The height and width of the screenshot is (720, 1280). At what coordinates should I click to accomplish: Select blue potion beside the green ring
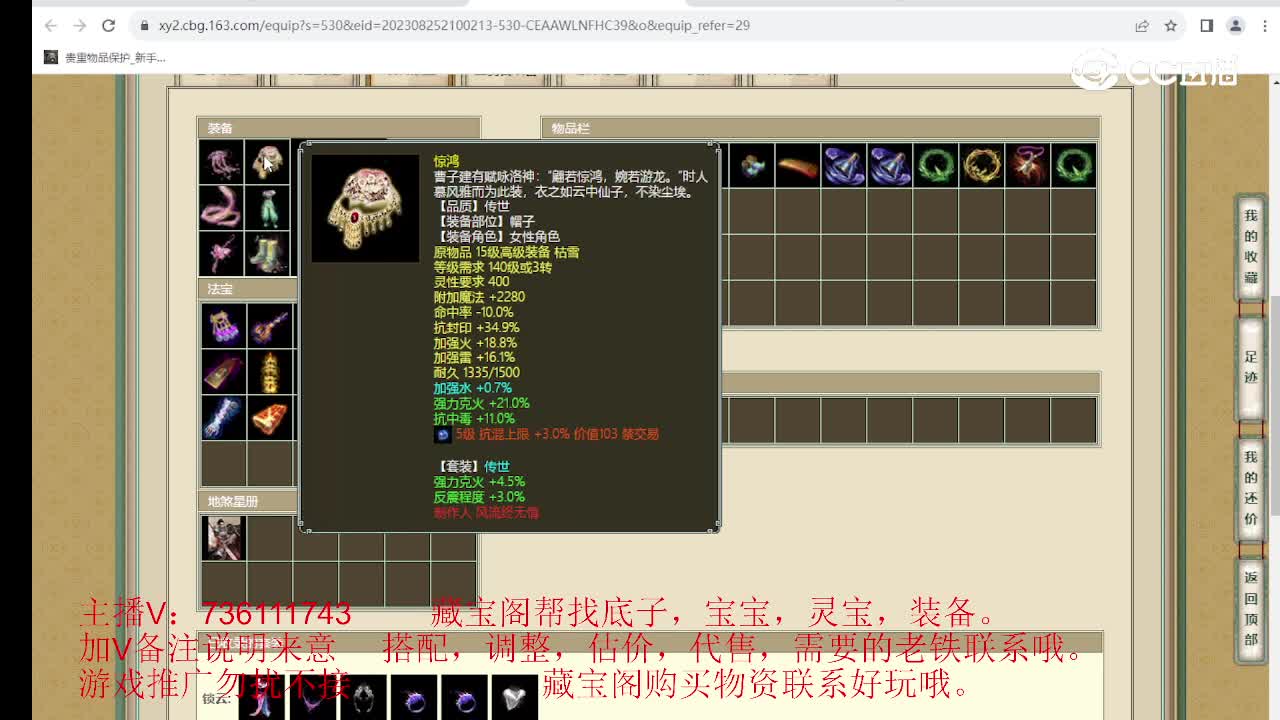889,165
